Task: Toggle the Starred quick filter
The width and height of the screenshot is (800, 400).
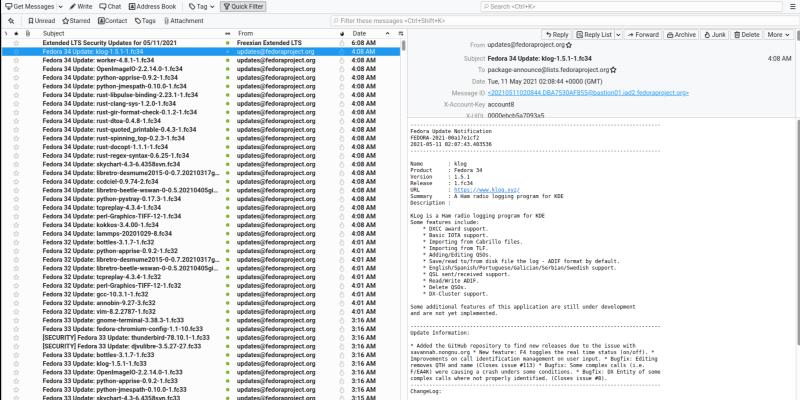Action: (x=78, y=20)
